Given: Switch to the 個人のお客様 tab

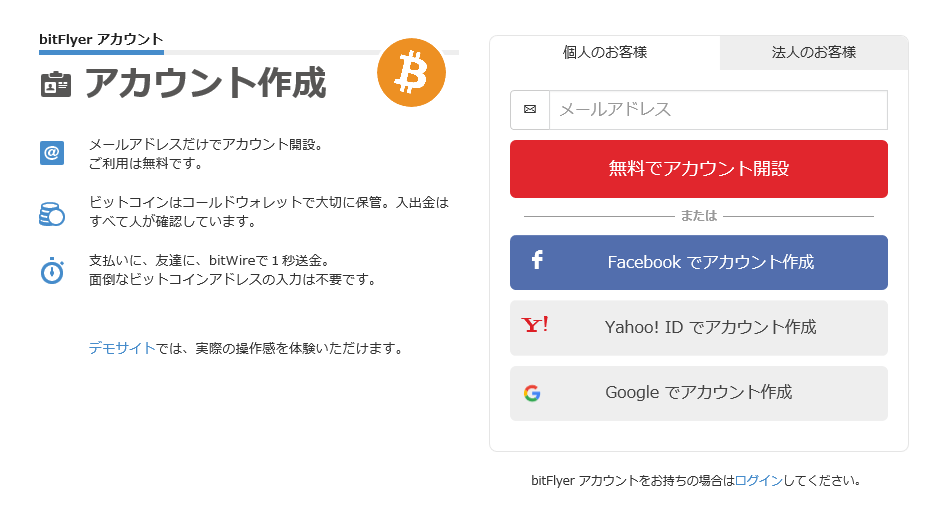Looking at the screenshot, I should [x=605, y=53].
